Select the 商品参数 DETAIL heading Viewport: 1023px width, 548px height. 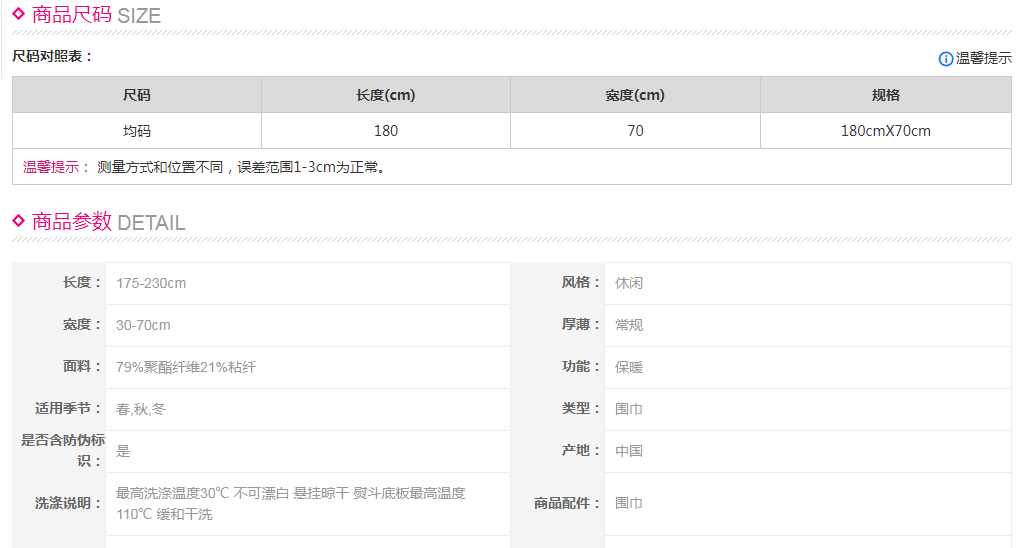108,222
